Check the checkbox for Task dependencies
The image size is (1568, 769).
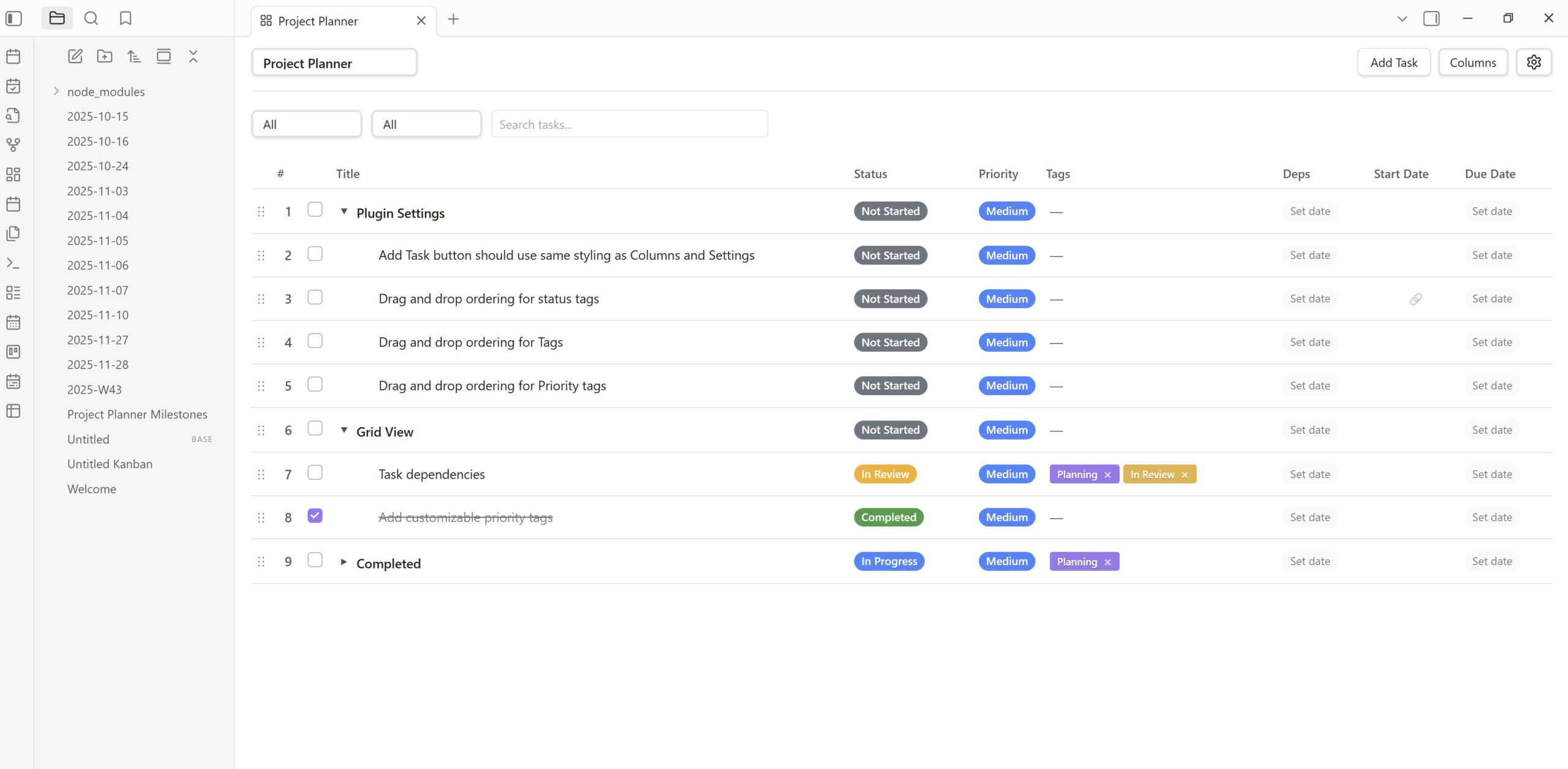click(x=315, y=472)
